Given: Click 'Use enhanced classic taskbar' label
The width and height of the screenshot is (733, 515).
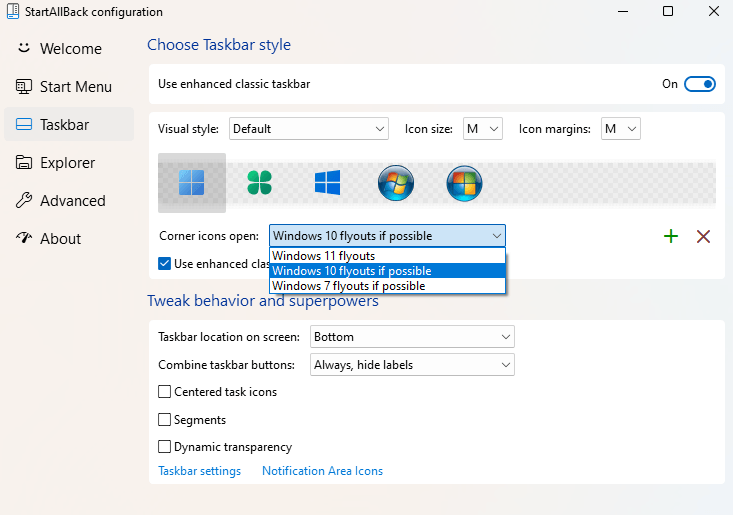Looking at the screenshot, I should point(234,84).
